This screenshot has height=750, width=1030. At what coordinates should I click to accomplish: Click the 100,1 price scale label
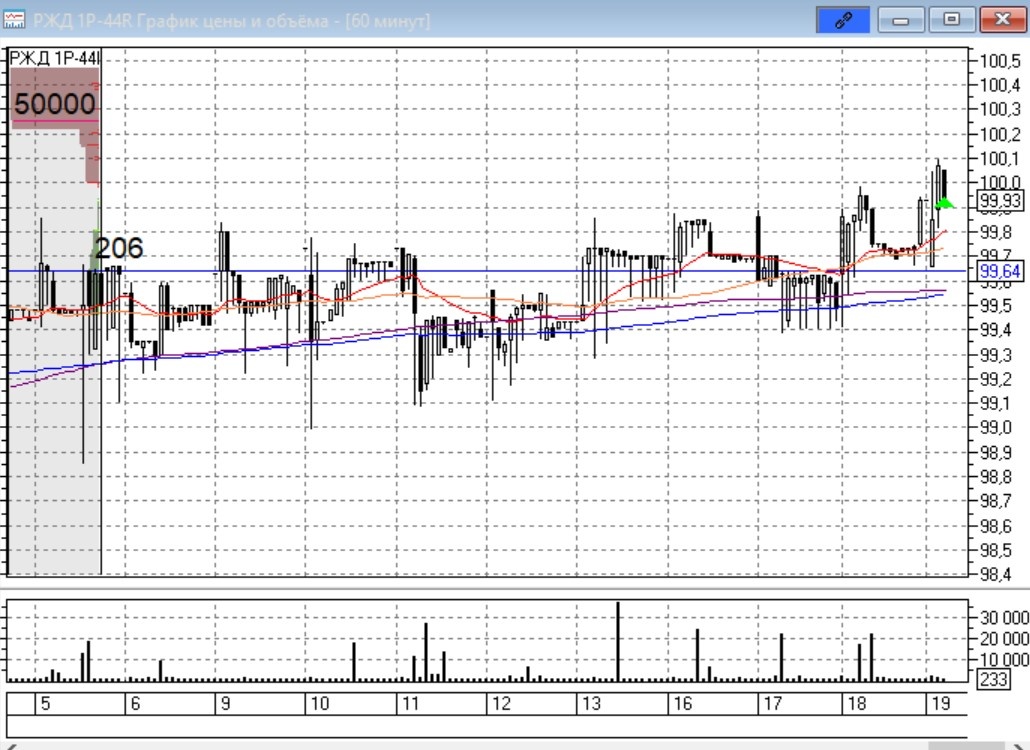[x=1000, y=158]
